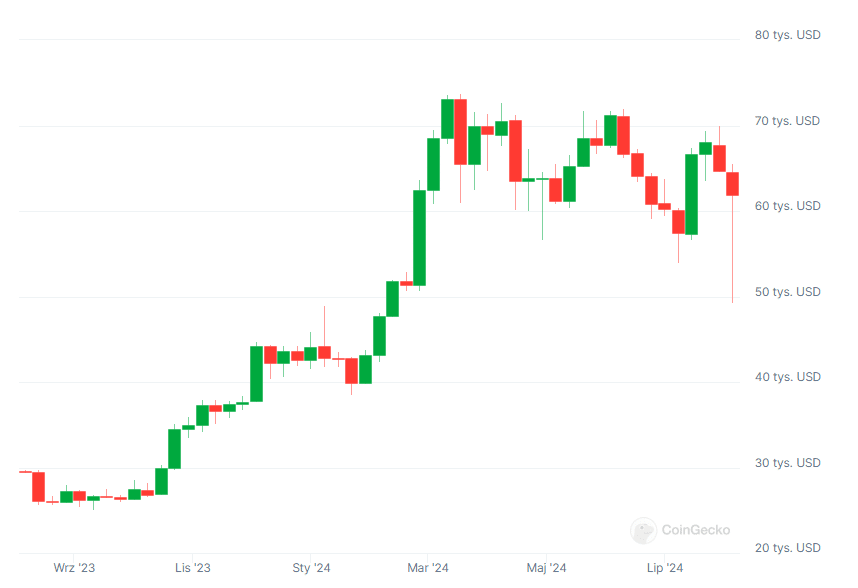
Task: Select the Wrz '23 date label
Action: pos(74,568)
